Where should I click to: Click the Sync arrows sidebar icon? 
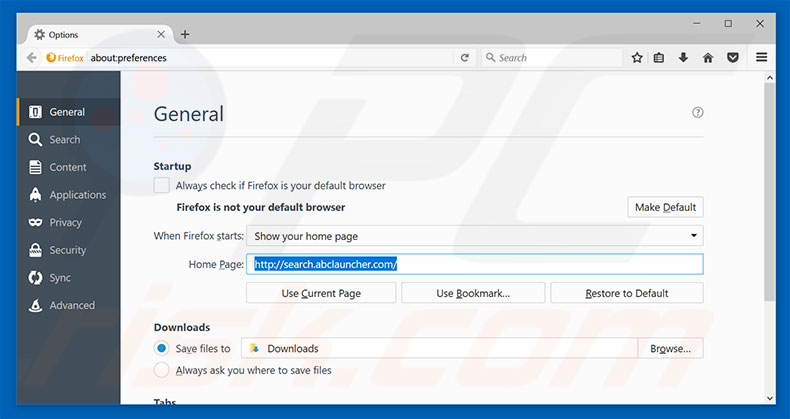click(35, 277)
